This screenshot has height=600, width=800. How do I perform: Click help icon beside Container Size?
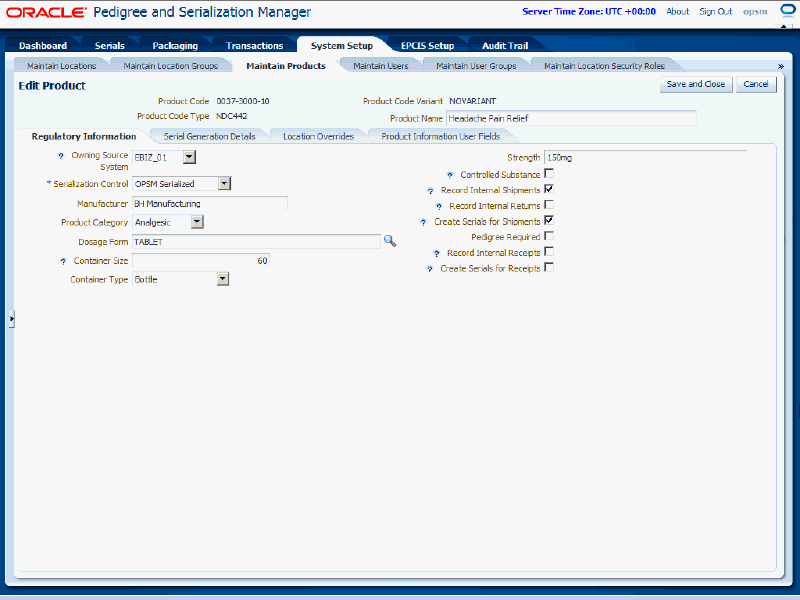(63, 261)
